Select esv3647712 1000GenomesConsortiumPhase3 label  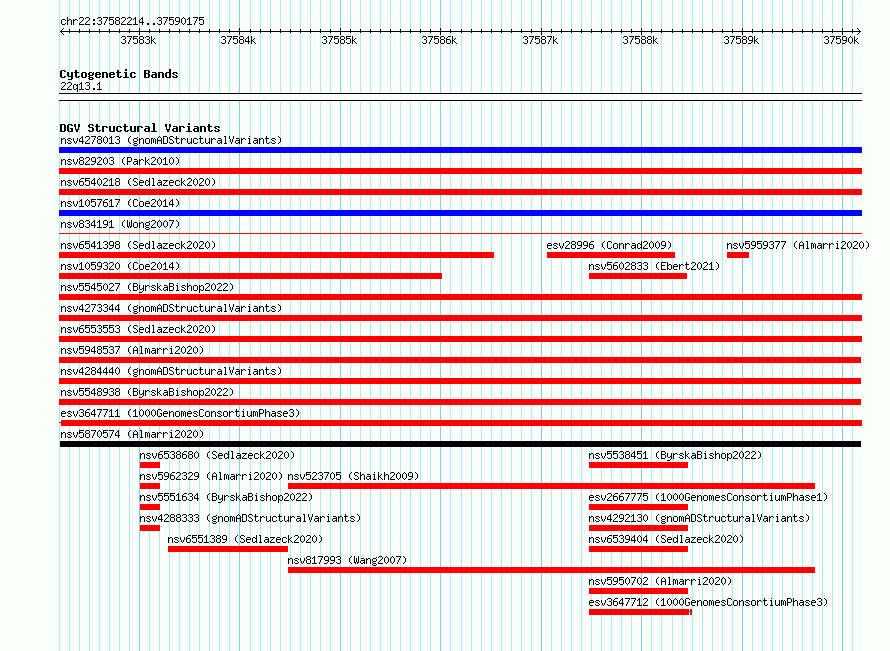point(708,602)
